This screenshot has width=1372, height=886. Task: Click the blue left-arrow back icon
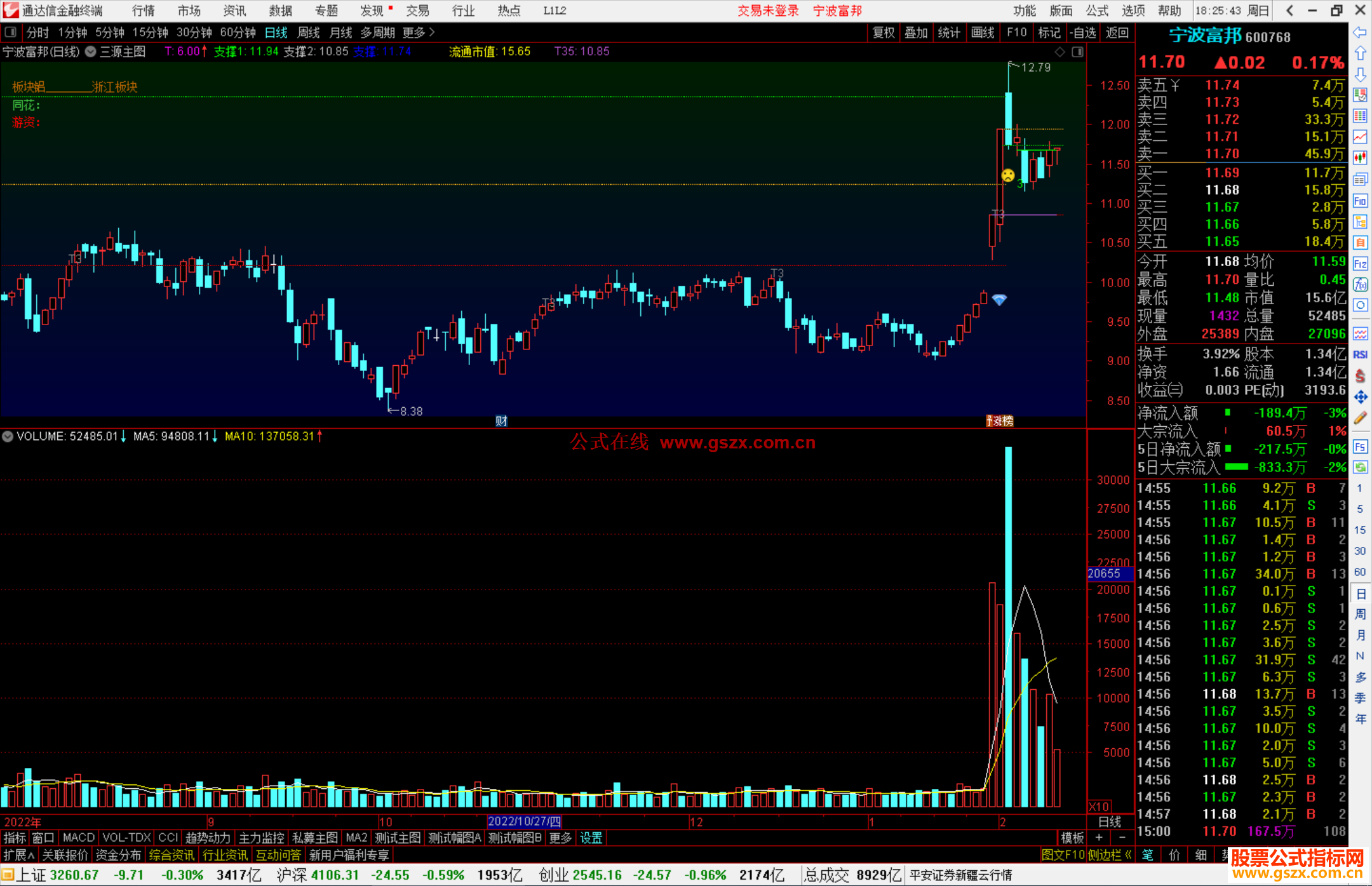(1360, 32)
